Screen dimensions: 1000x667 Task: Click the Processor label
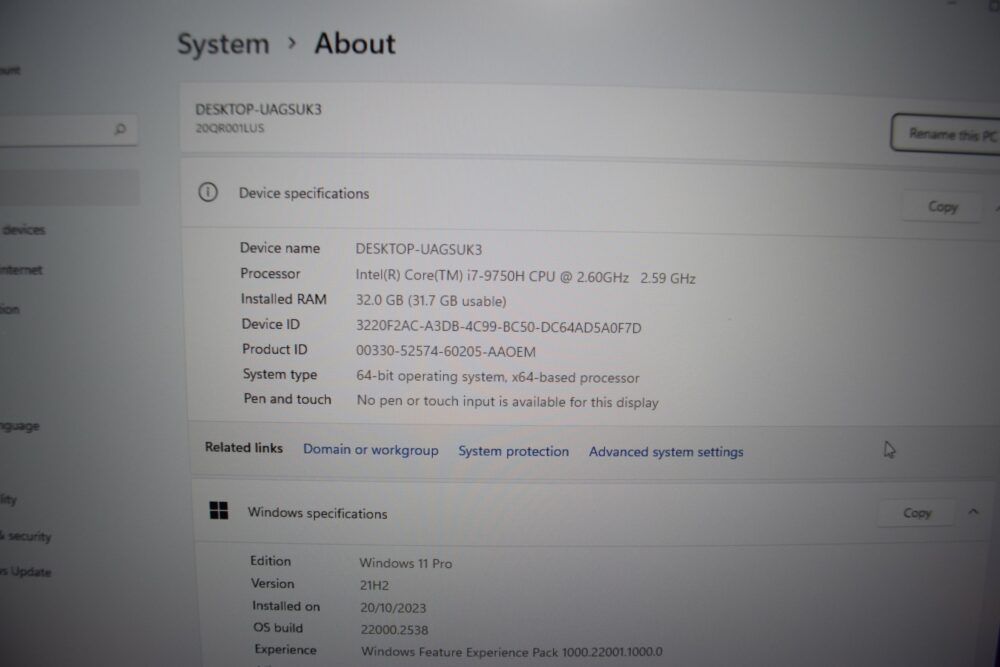270,274
